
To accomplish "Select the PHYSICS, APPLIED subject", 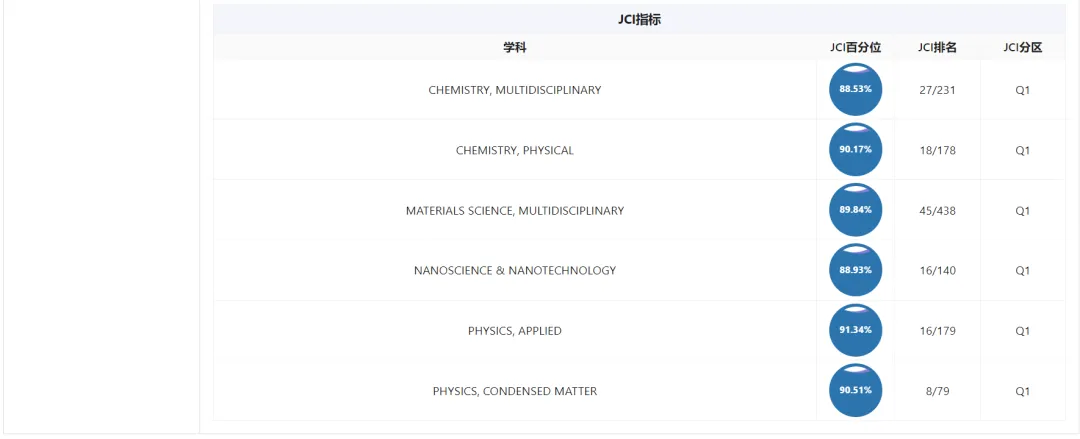I will point(514,331).
